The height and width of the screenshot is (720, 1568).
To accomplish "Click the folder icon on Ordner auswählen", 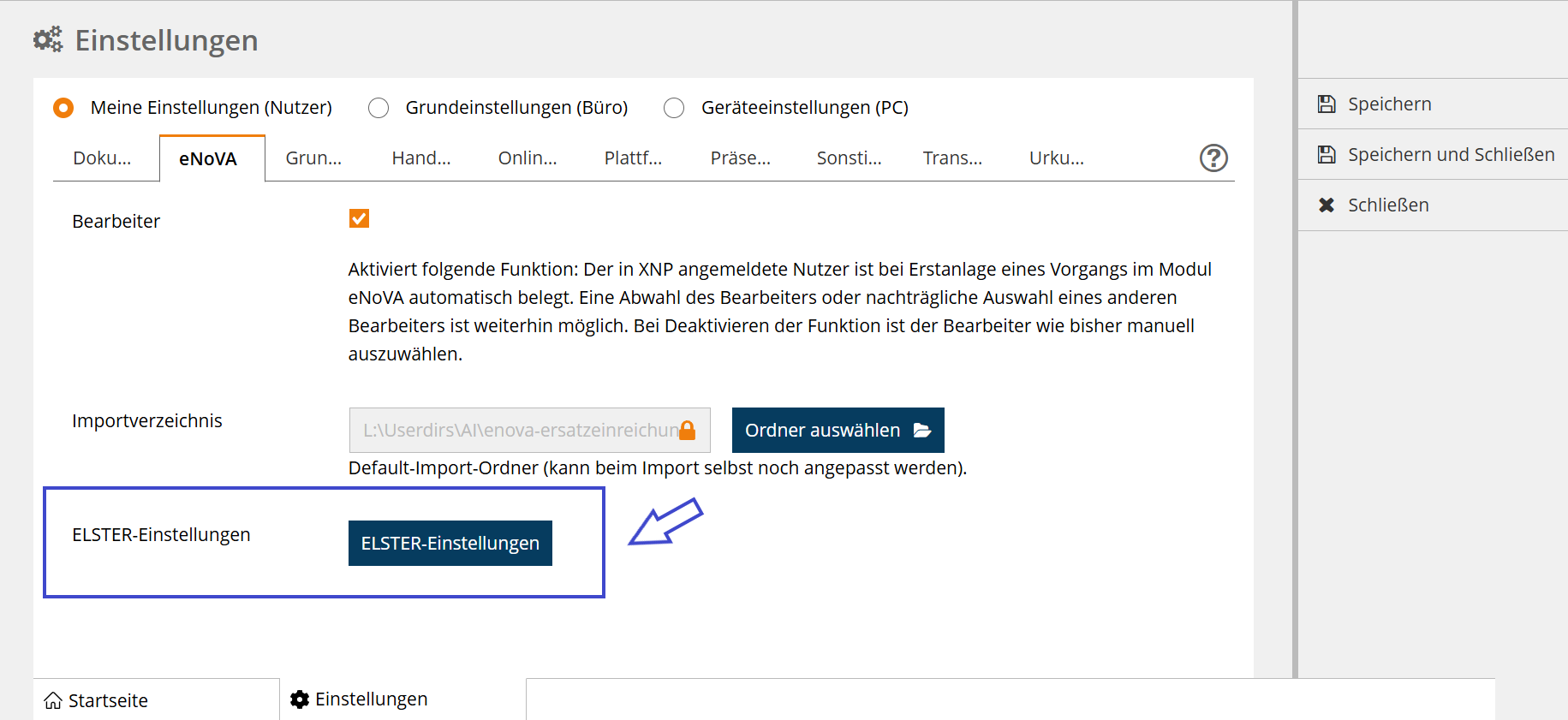I will click(922, 430).
